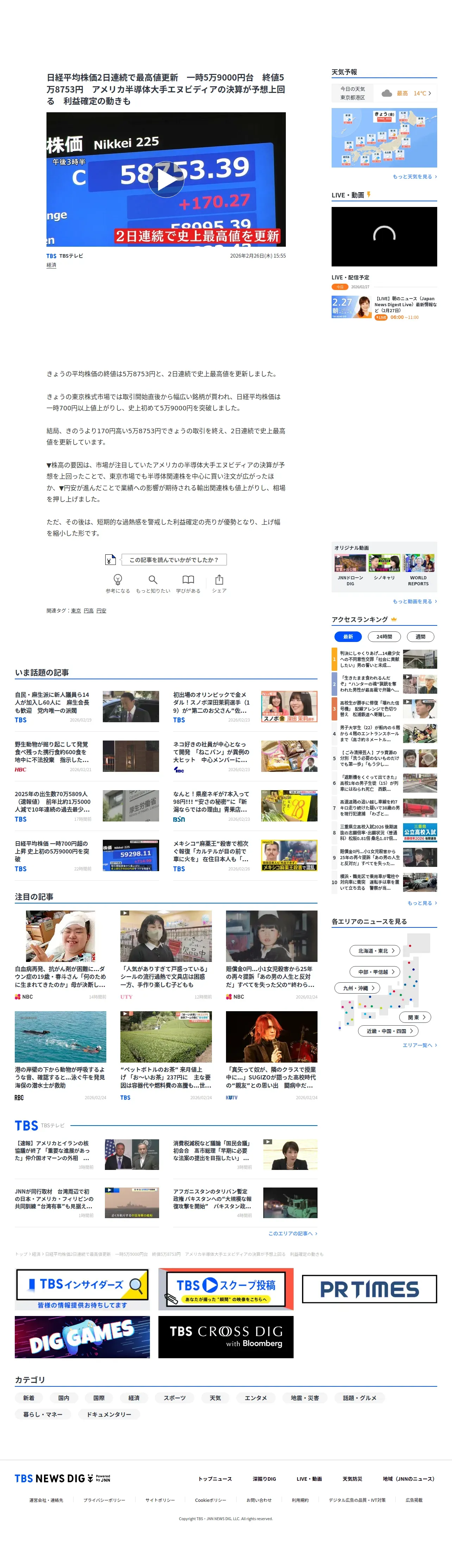
Task: Open the ペットボトルのお茶 来月値上げ article
Action: coord(166,1056)
